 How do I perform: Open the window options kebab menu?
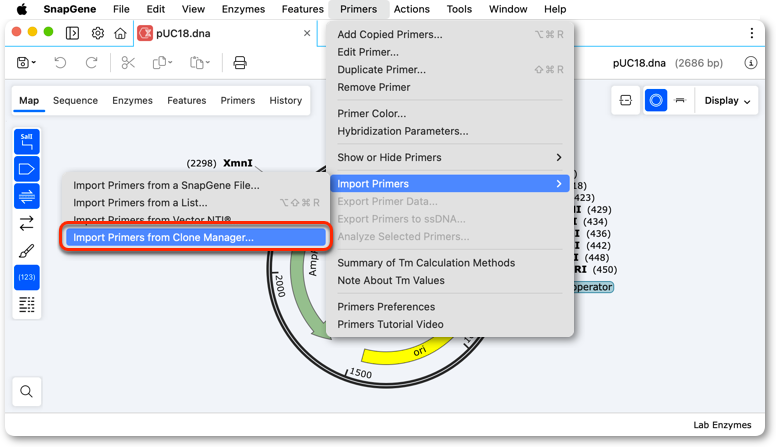tap(752, 33)
